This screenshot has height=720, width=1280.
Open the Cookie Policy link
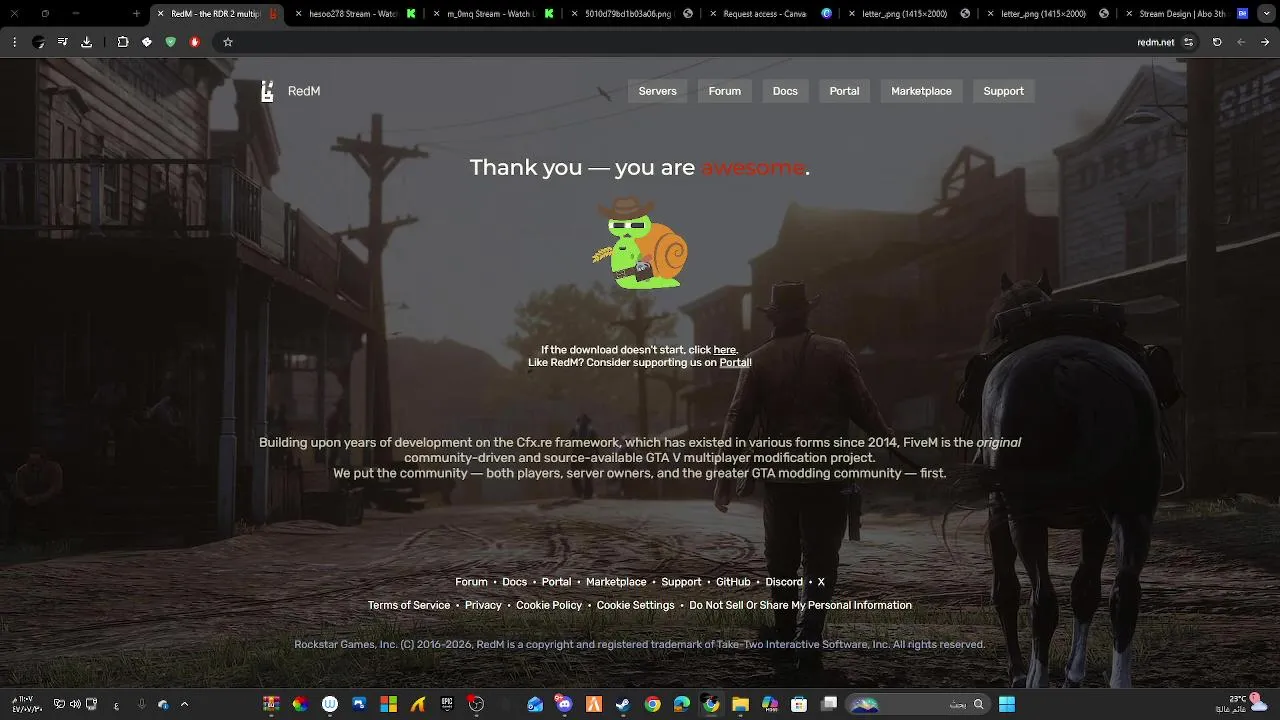coord(549,605)
